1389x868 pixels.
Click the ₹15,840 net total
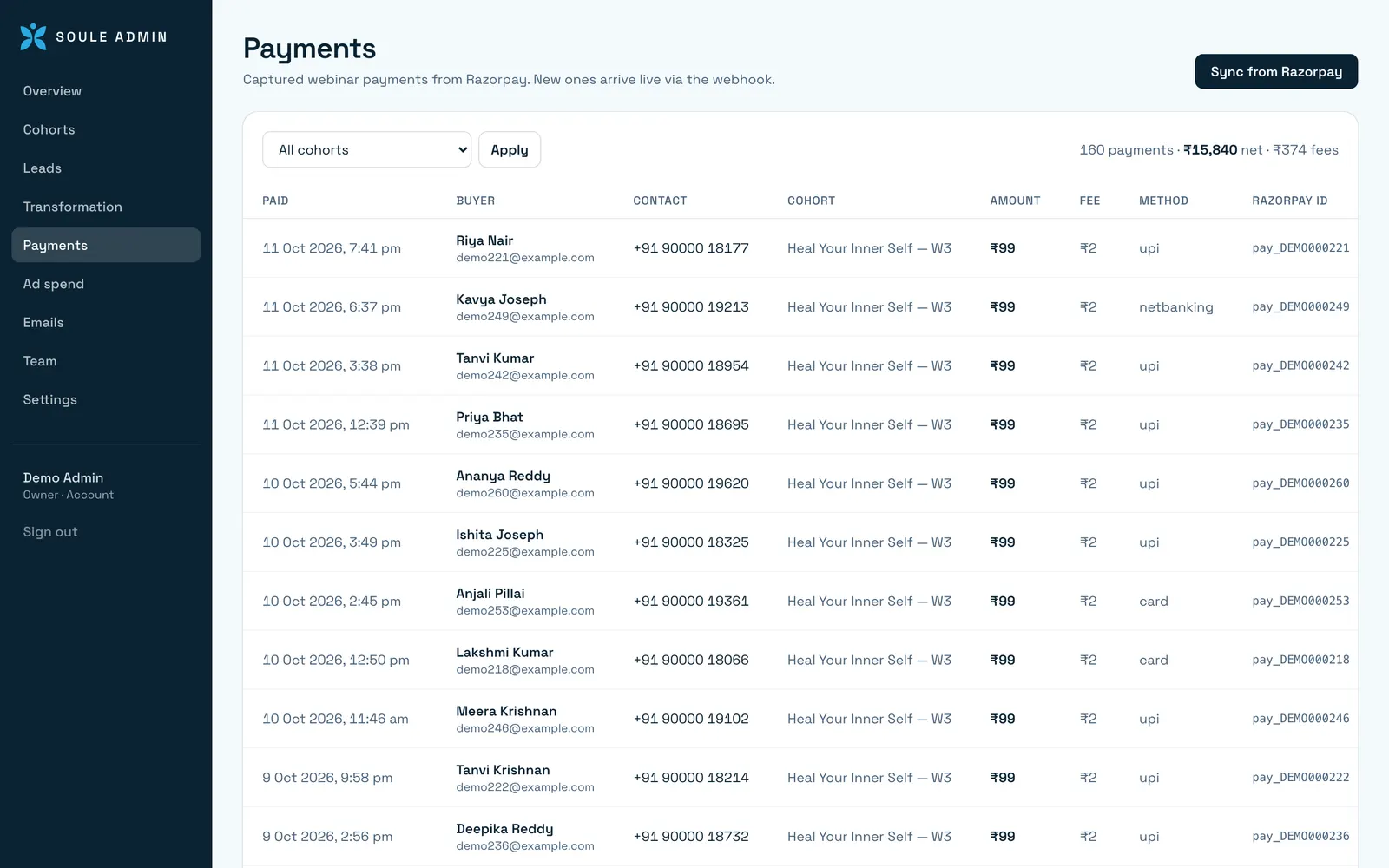[1210, 149]
